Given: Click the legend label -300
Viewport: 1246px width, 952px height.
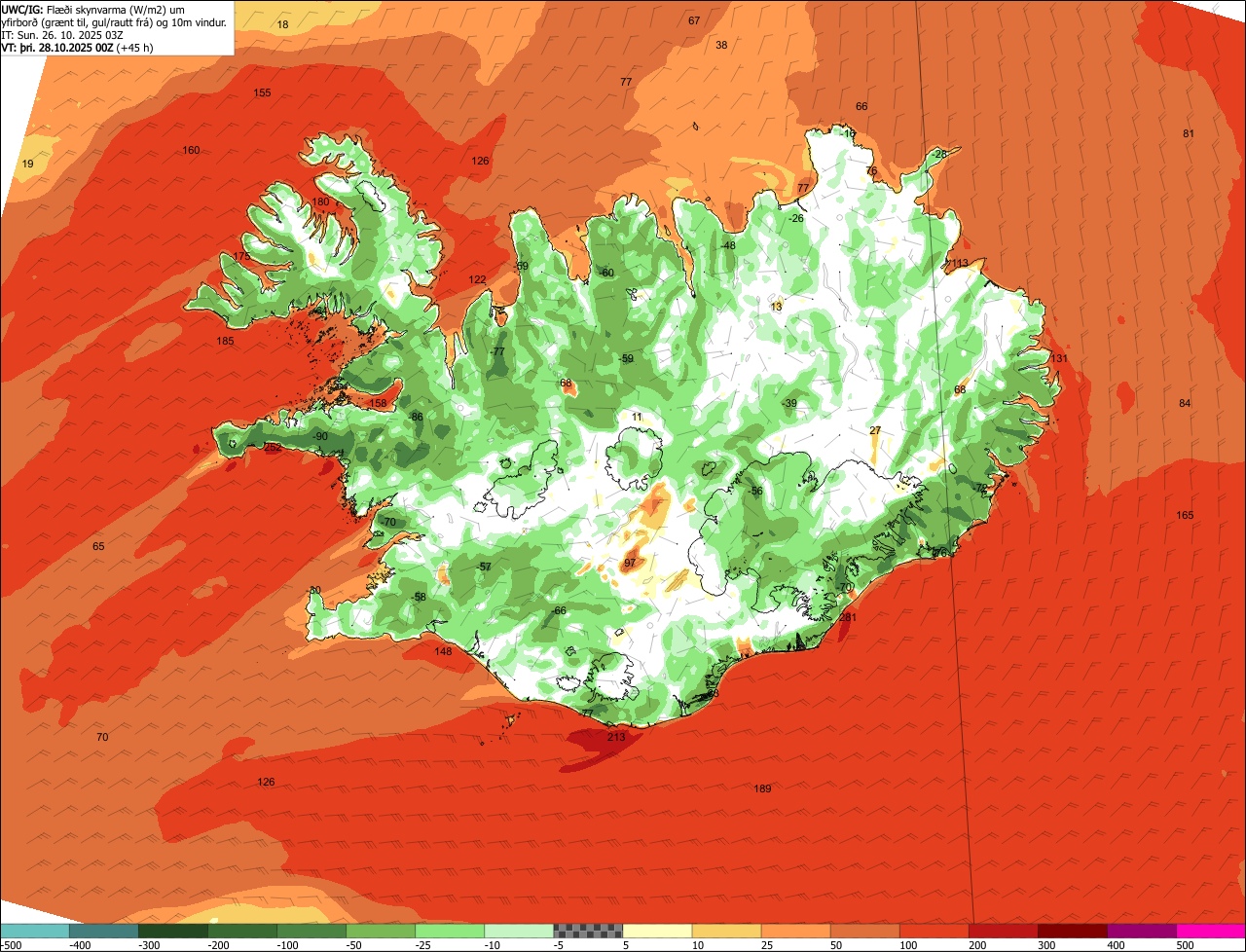Looking at the screenshot, I should (x=149, y=945).
